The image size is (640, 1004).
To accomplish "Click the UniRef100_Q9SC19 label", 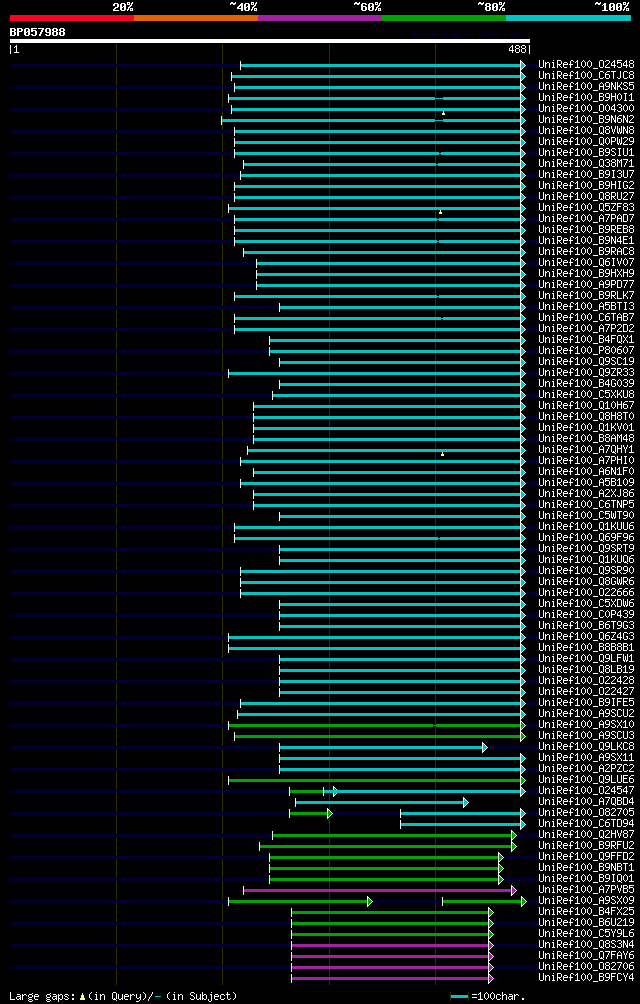I will point(586,362).
